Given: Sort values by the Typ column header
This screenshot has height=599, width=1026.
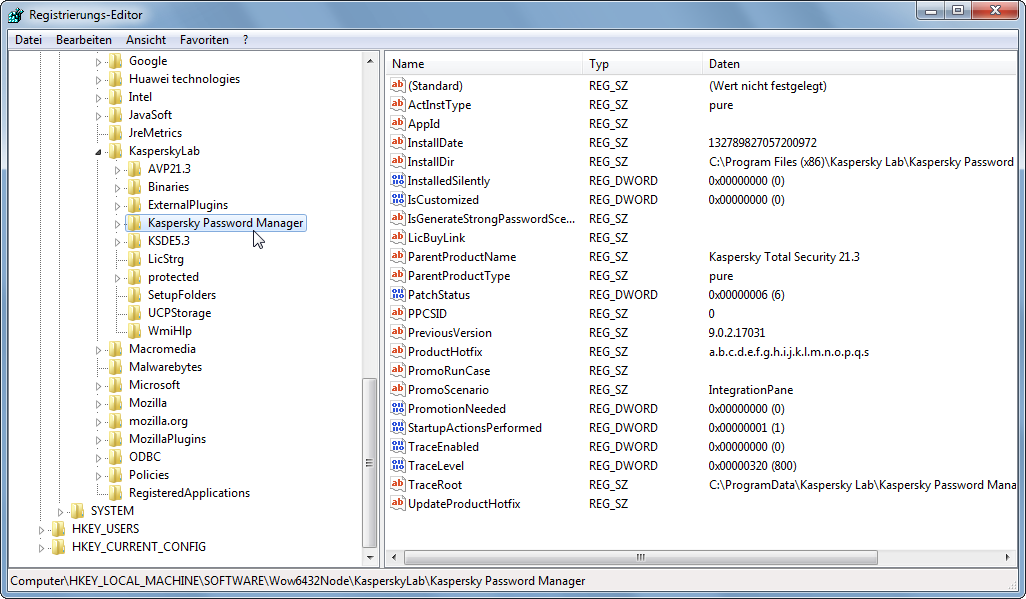Looking at the screenshot, I should (643, 64).
